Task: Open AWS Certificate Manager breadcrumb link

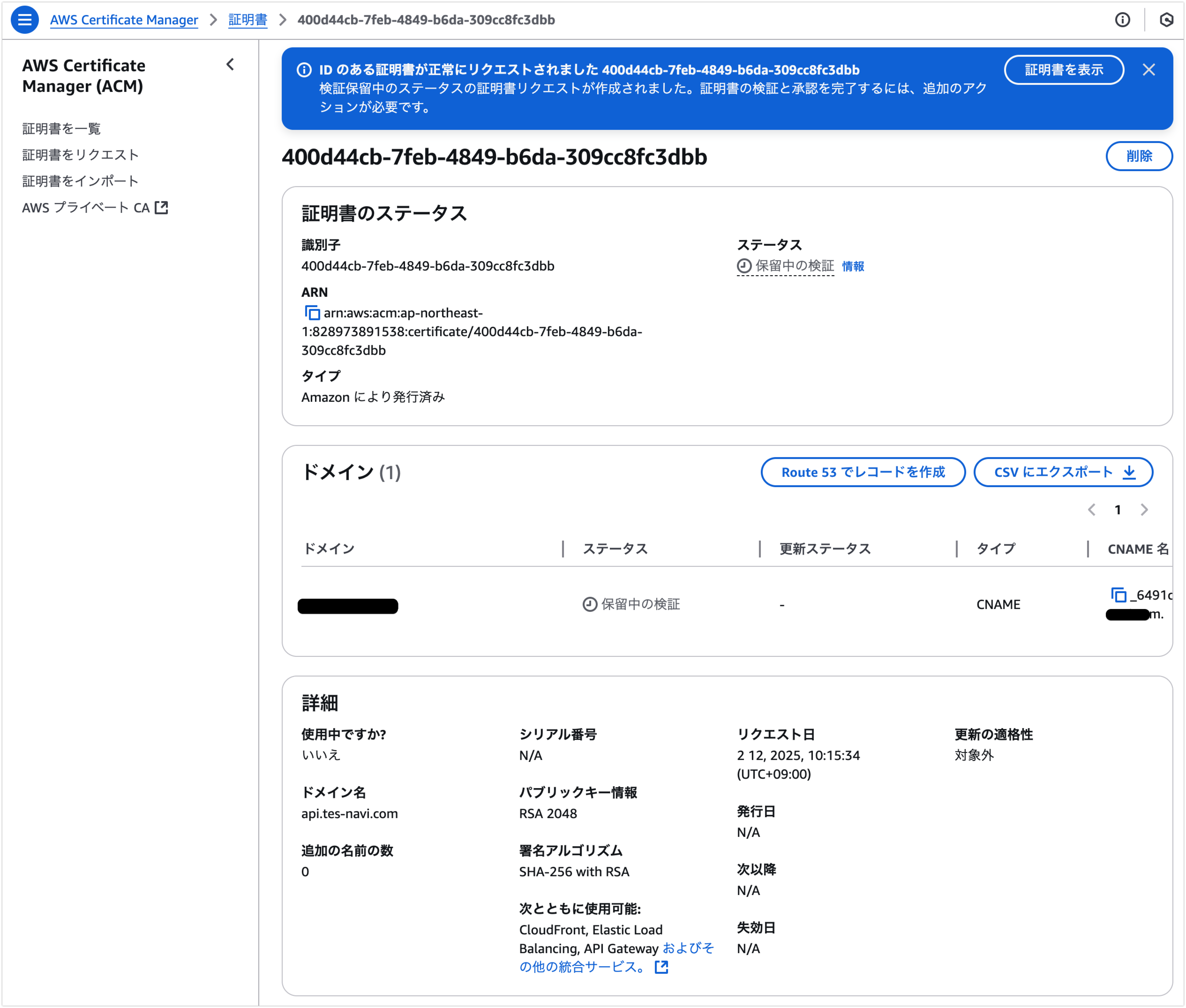Action: click(124, 20)
